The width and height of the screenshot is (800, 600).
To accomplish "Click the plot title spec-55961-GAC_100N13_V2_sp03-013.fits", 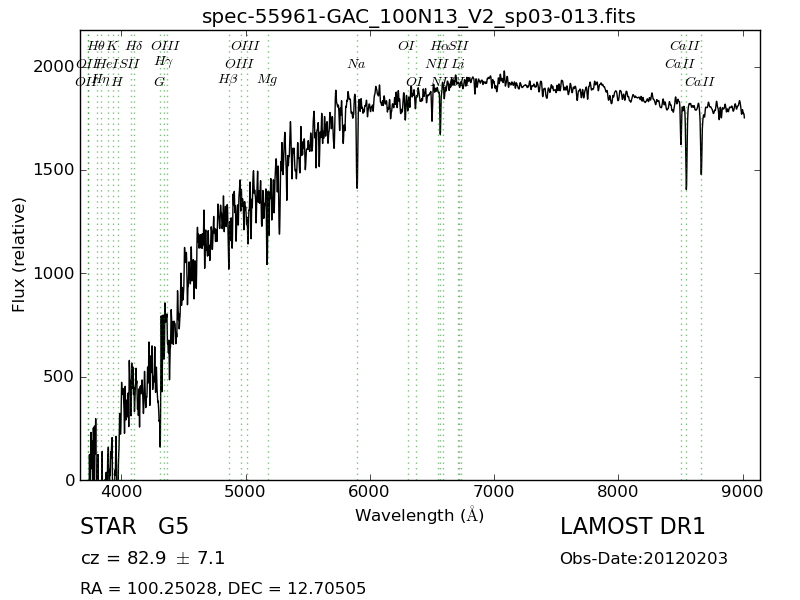I will click(x=418, y=16).
